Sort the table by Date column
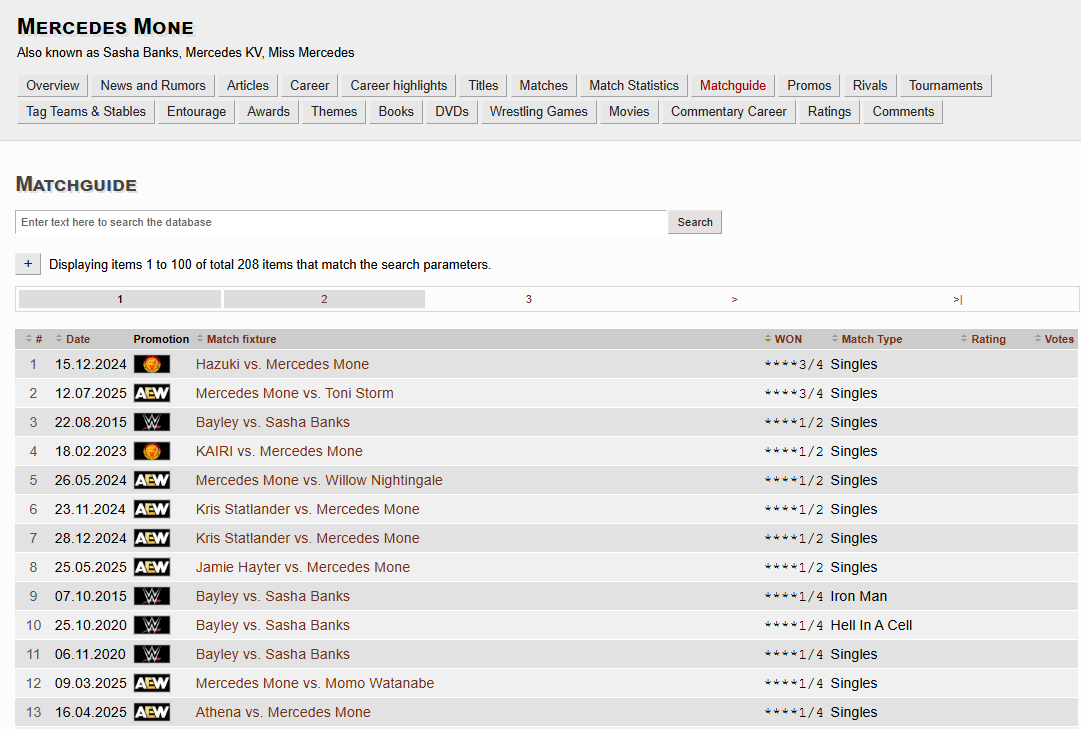Viewport: 1081px width, 729px height. (77, 339)
